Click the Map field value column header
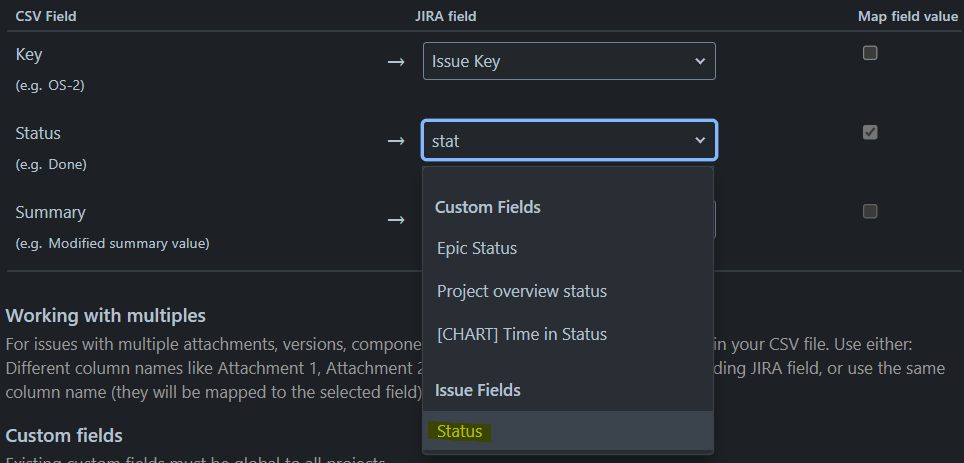Screen dimensions: 964x463 click(x=907, y=17)
